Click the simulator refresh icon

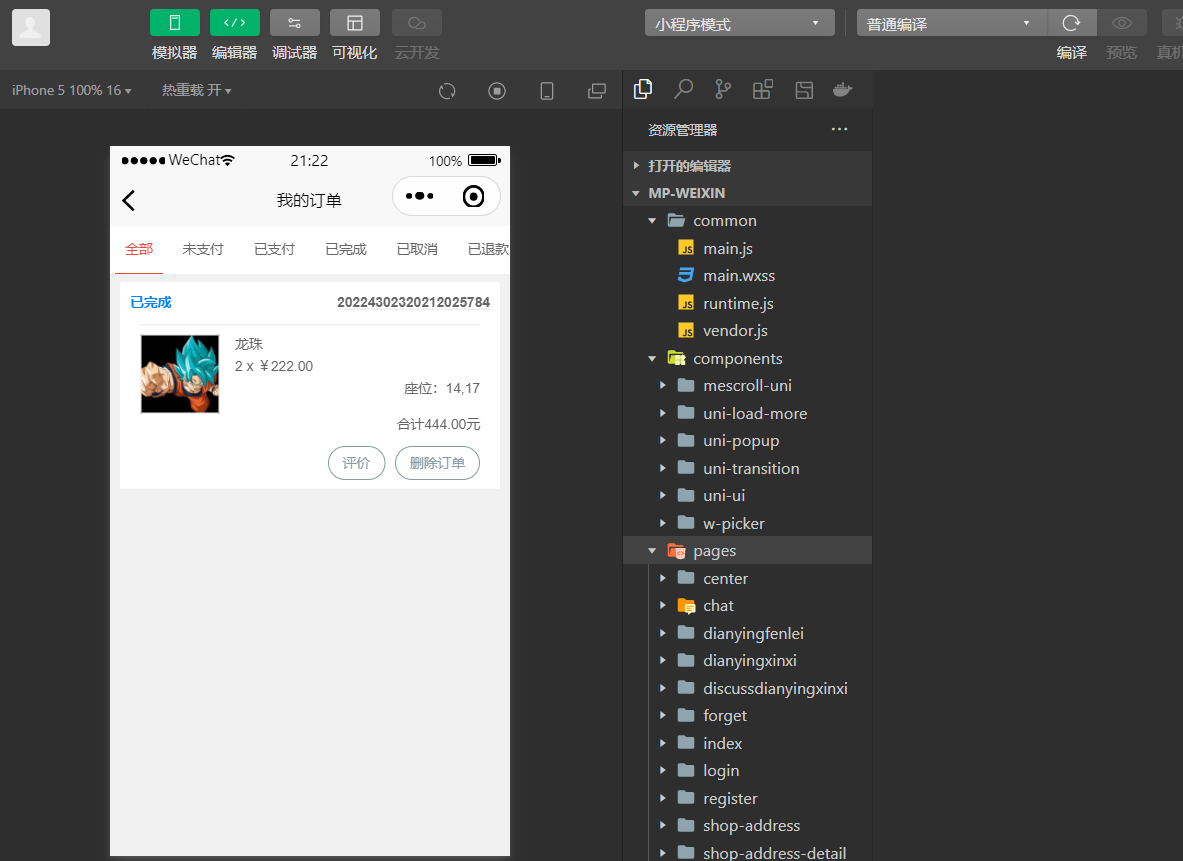tap(447, 91)
